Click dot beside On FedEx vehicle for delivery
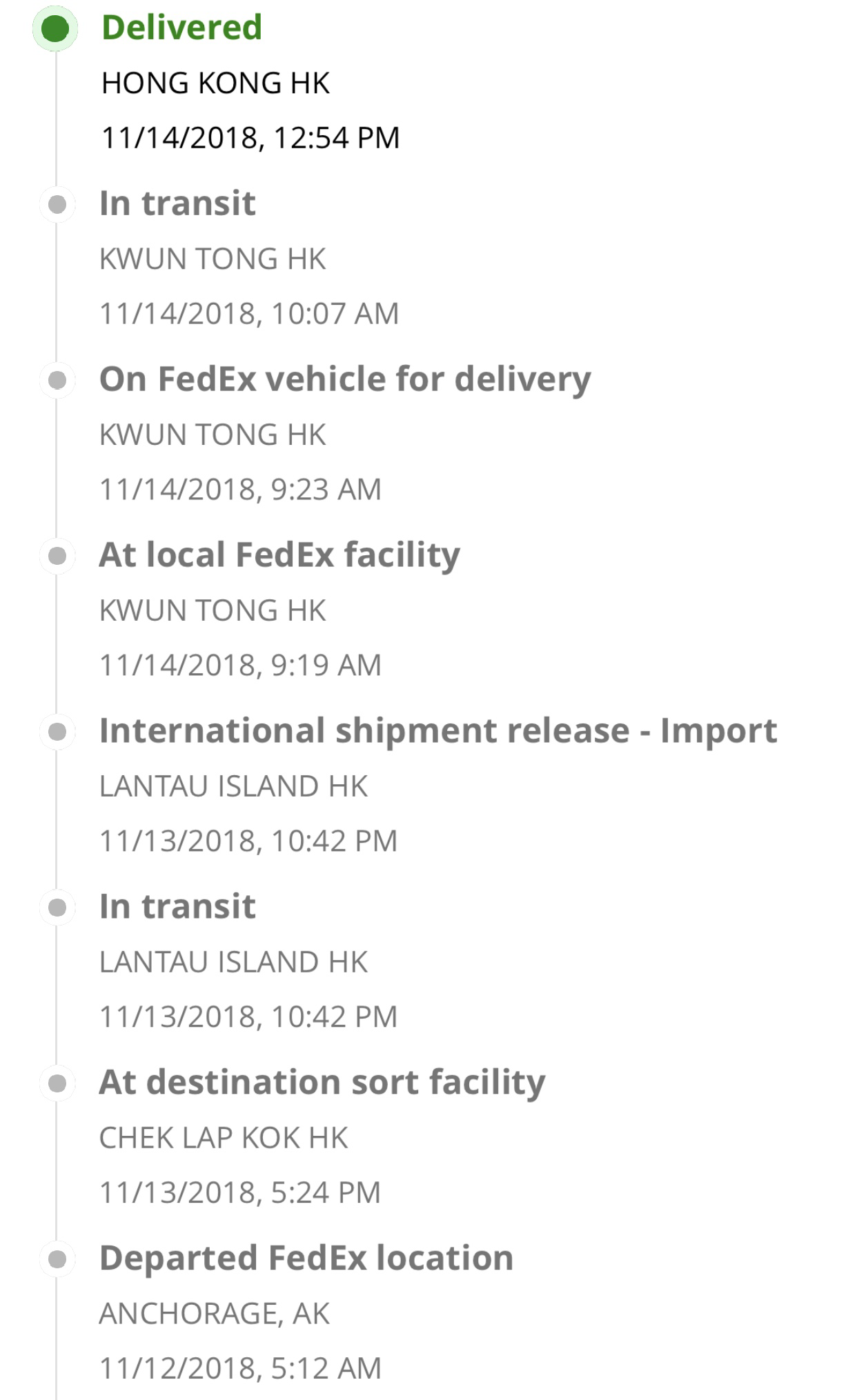This screenshot has width=857, height=1400. pyautogui.click(x=57, y=380)
